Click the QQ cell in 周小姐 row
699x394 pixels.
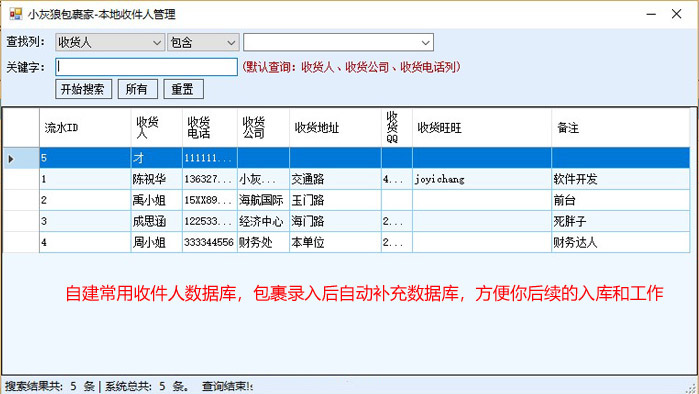coord(397,242)
